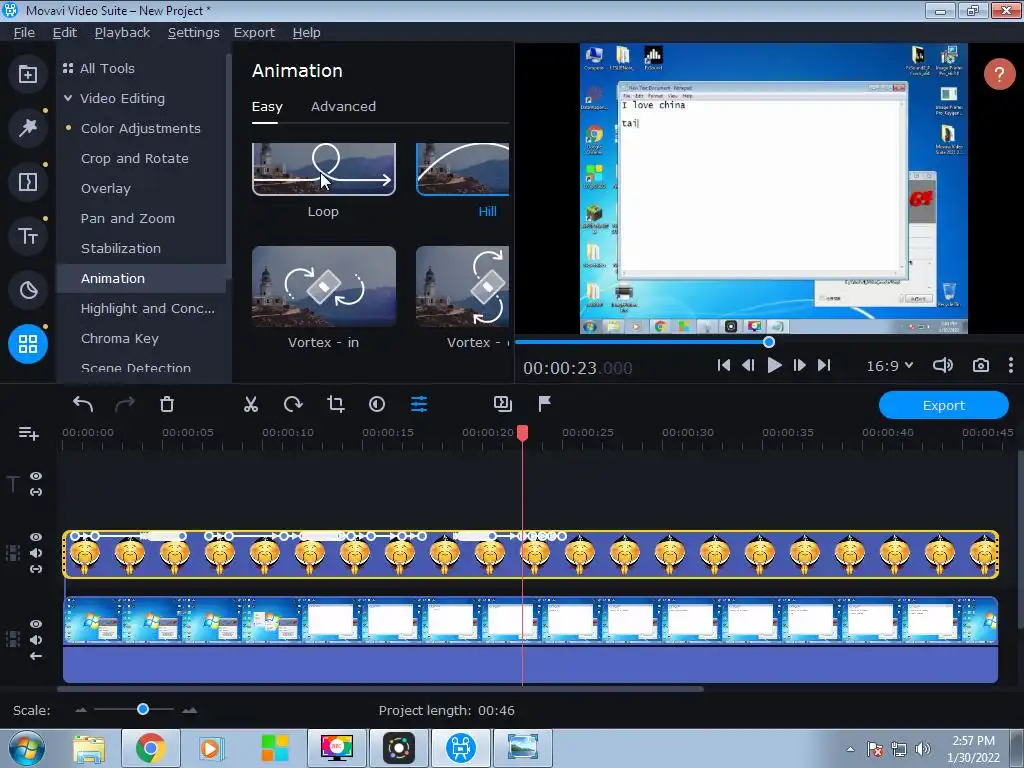
Task: Step back one frame
Action: click(x=748, y=366)
